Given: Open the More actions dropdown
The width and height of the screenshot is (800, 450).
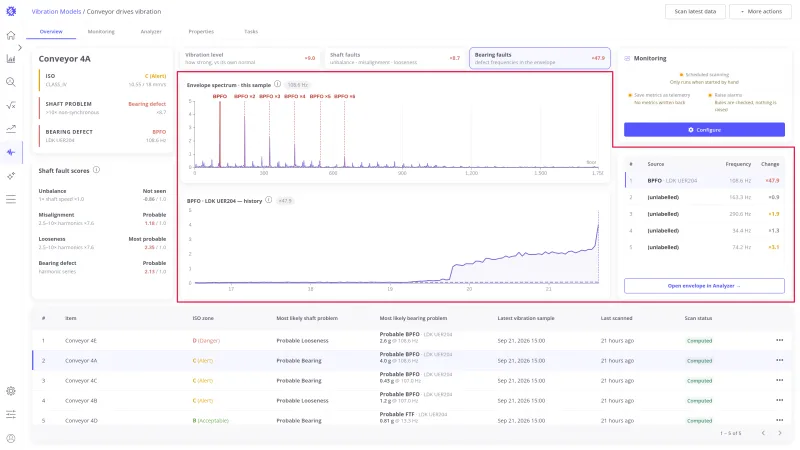Looking at the screenshot, I should pos(760,11).
